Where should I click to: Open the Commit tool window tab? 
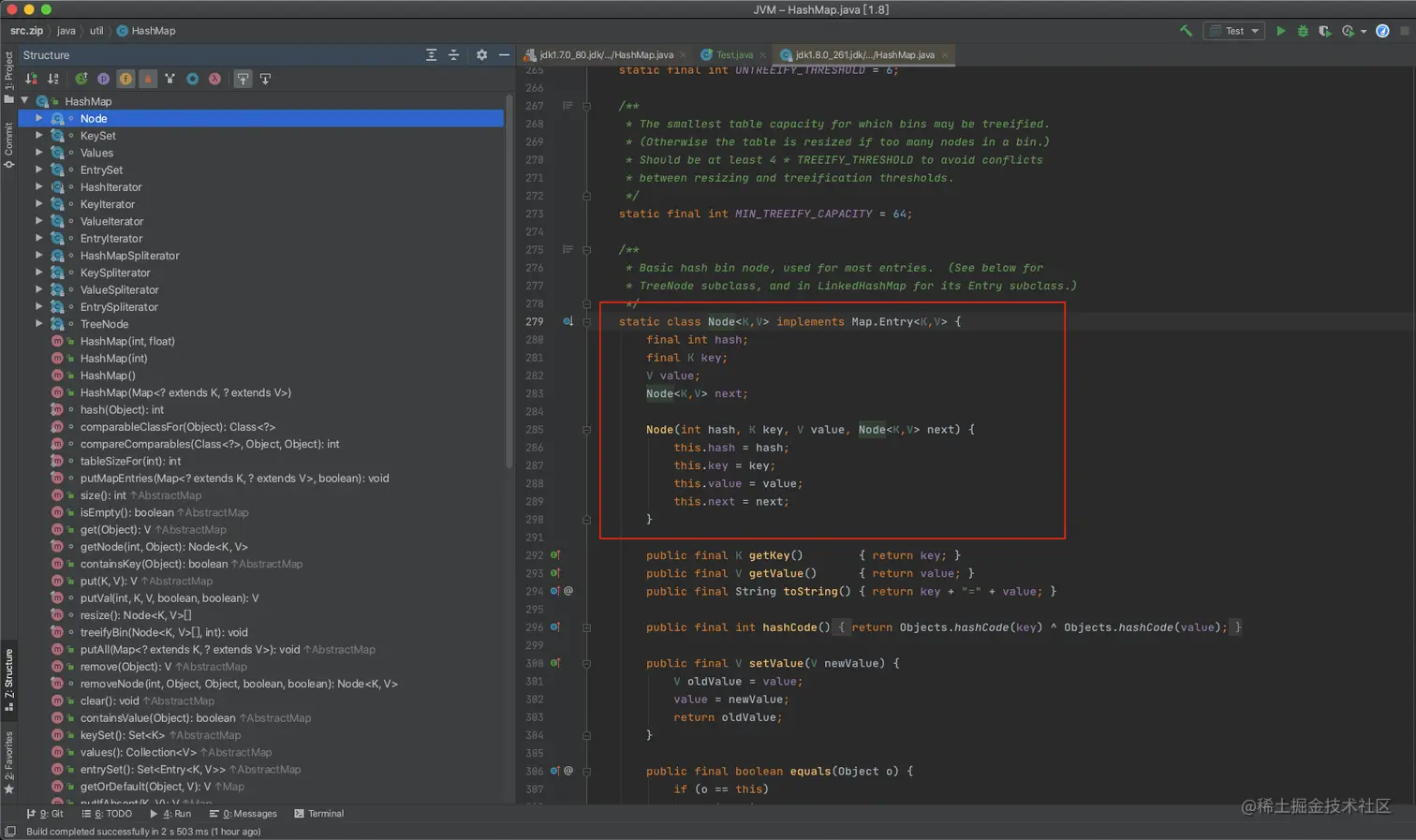8,144
